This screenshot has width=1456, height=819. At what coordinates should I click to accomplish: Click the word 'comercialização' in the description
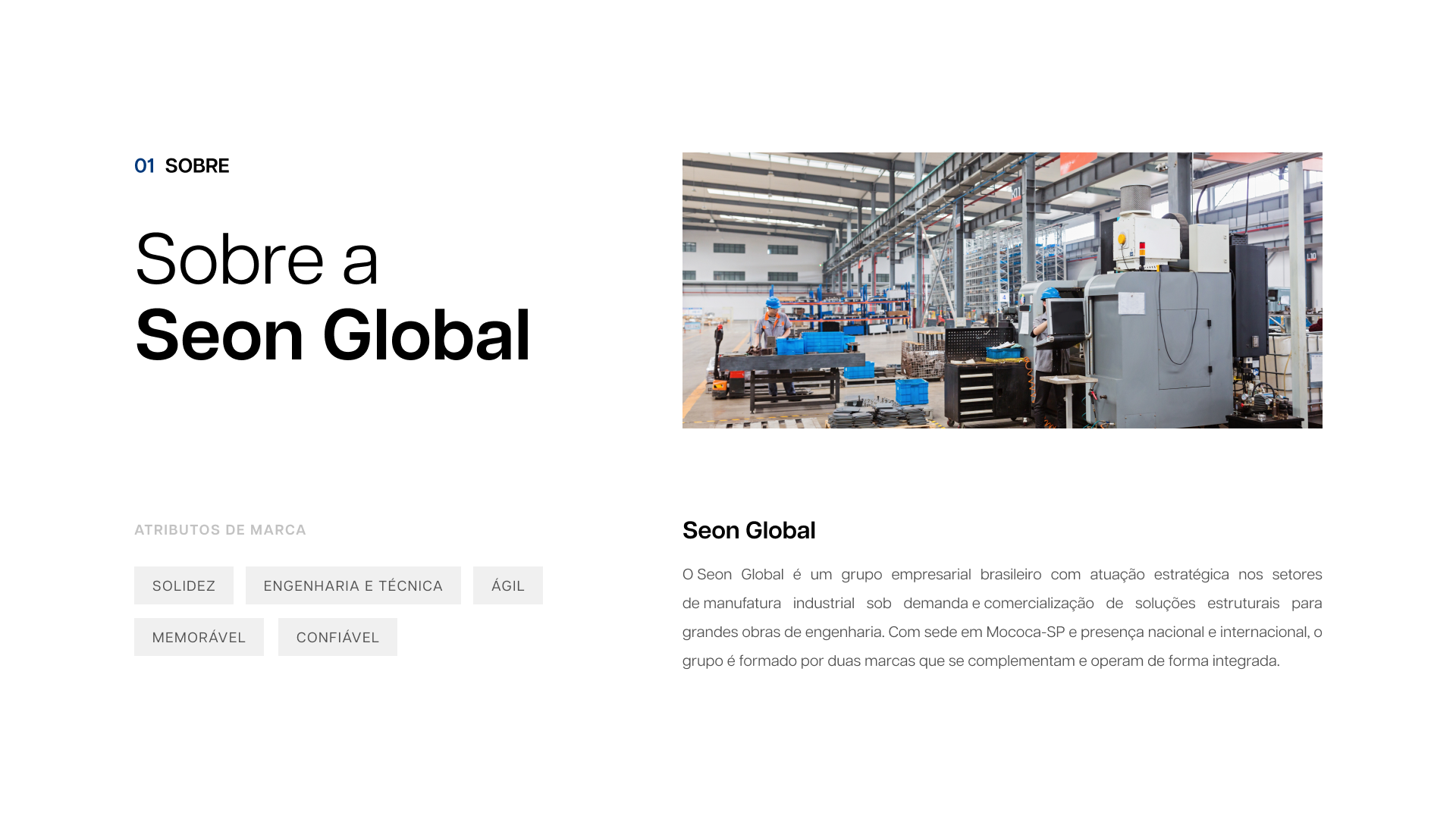(x=1038, y=604)
